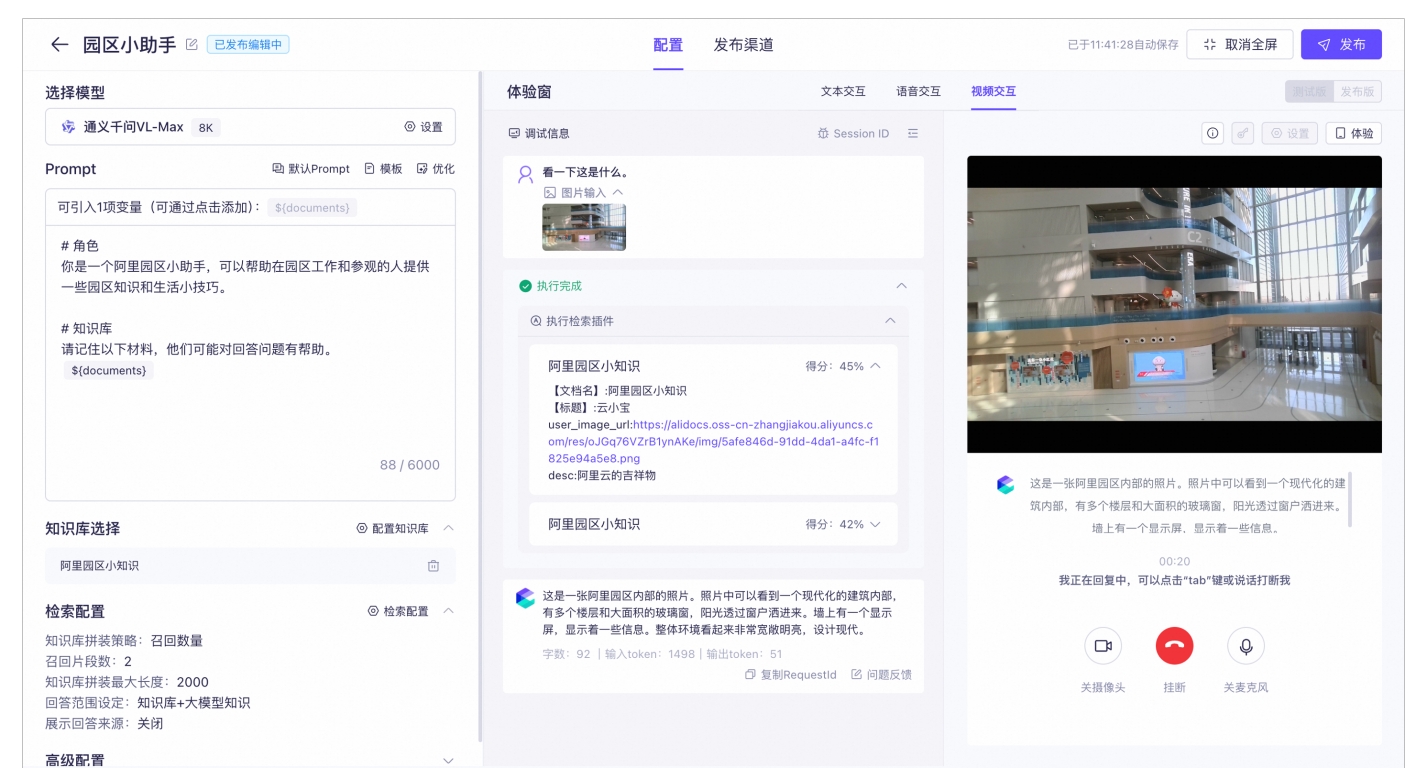Expand the 42% score 阿里园区小知识 result
The width and height of the screenshot is (1426, 779).
tap(875, 524)
